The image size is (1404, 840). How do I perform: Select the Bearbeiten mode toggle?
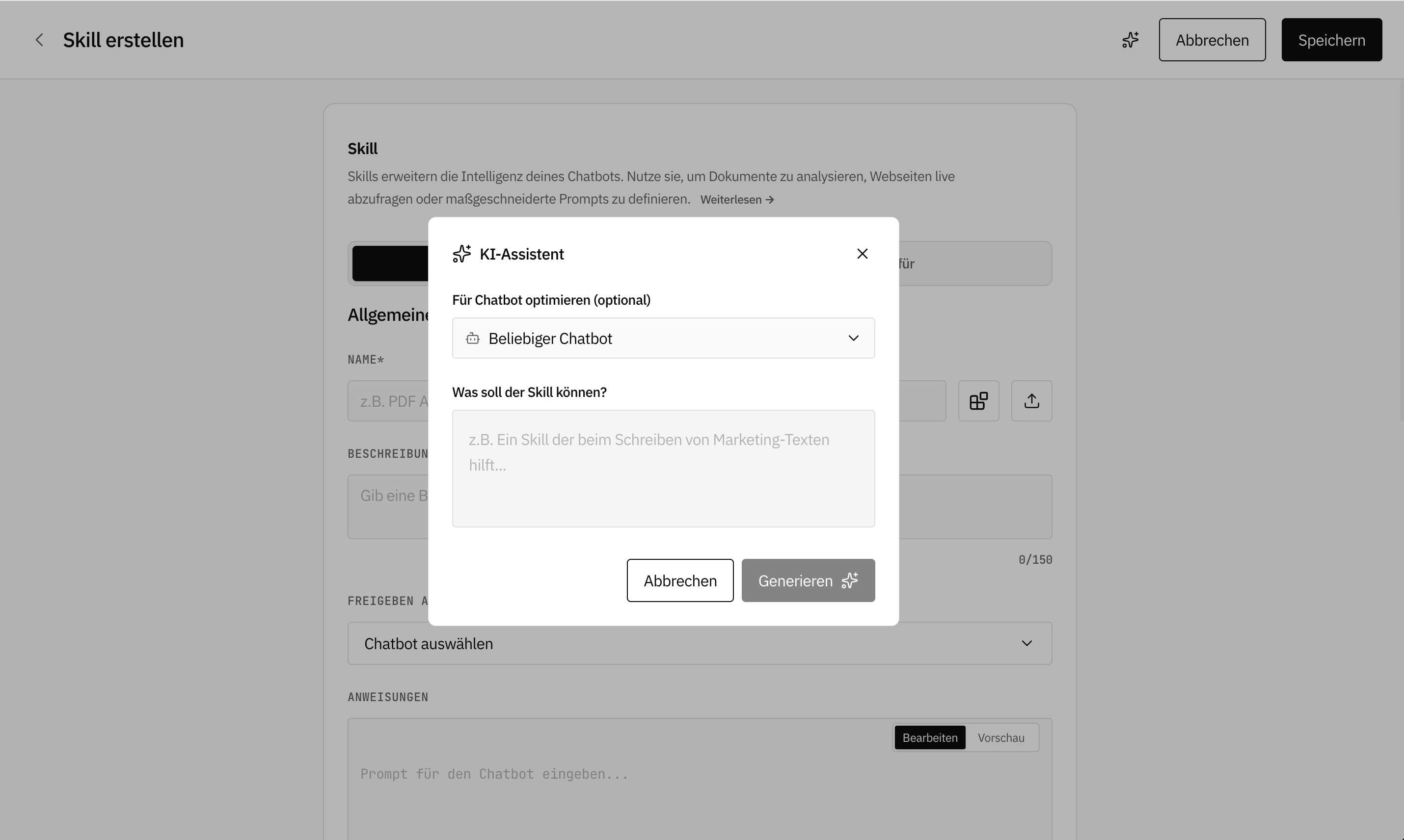[x=930, y=738]
